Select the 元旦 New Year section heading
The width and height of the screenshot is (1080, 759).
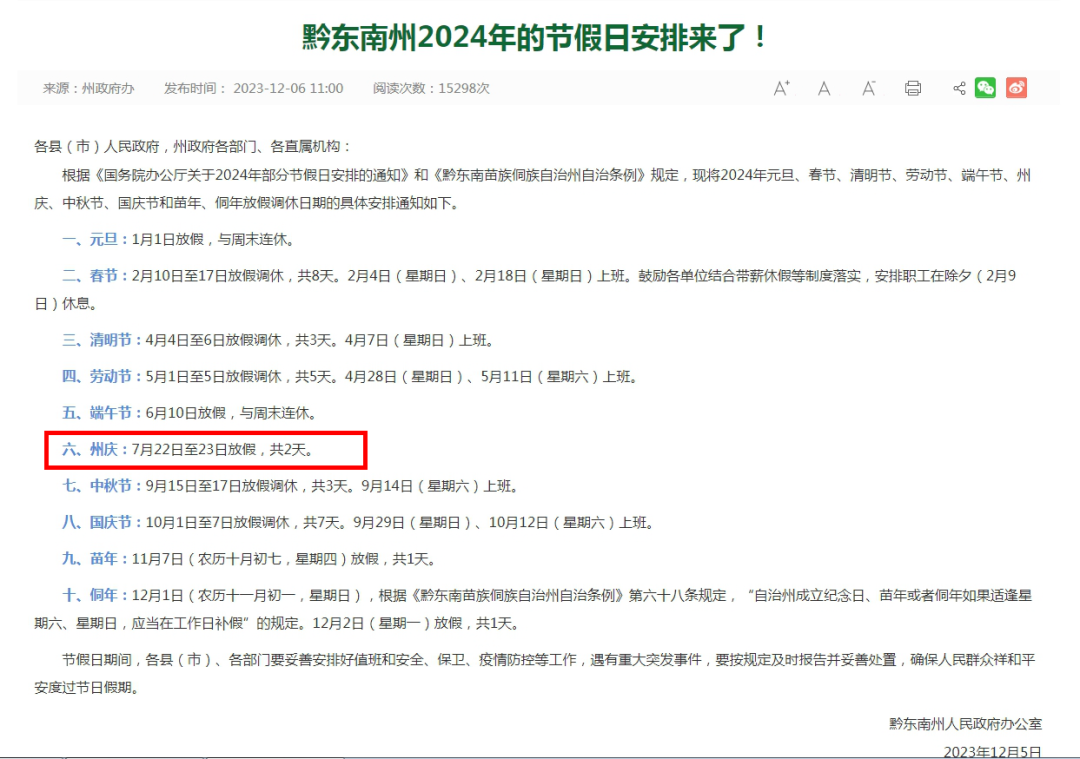[91, 239]
